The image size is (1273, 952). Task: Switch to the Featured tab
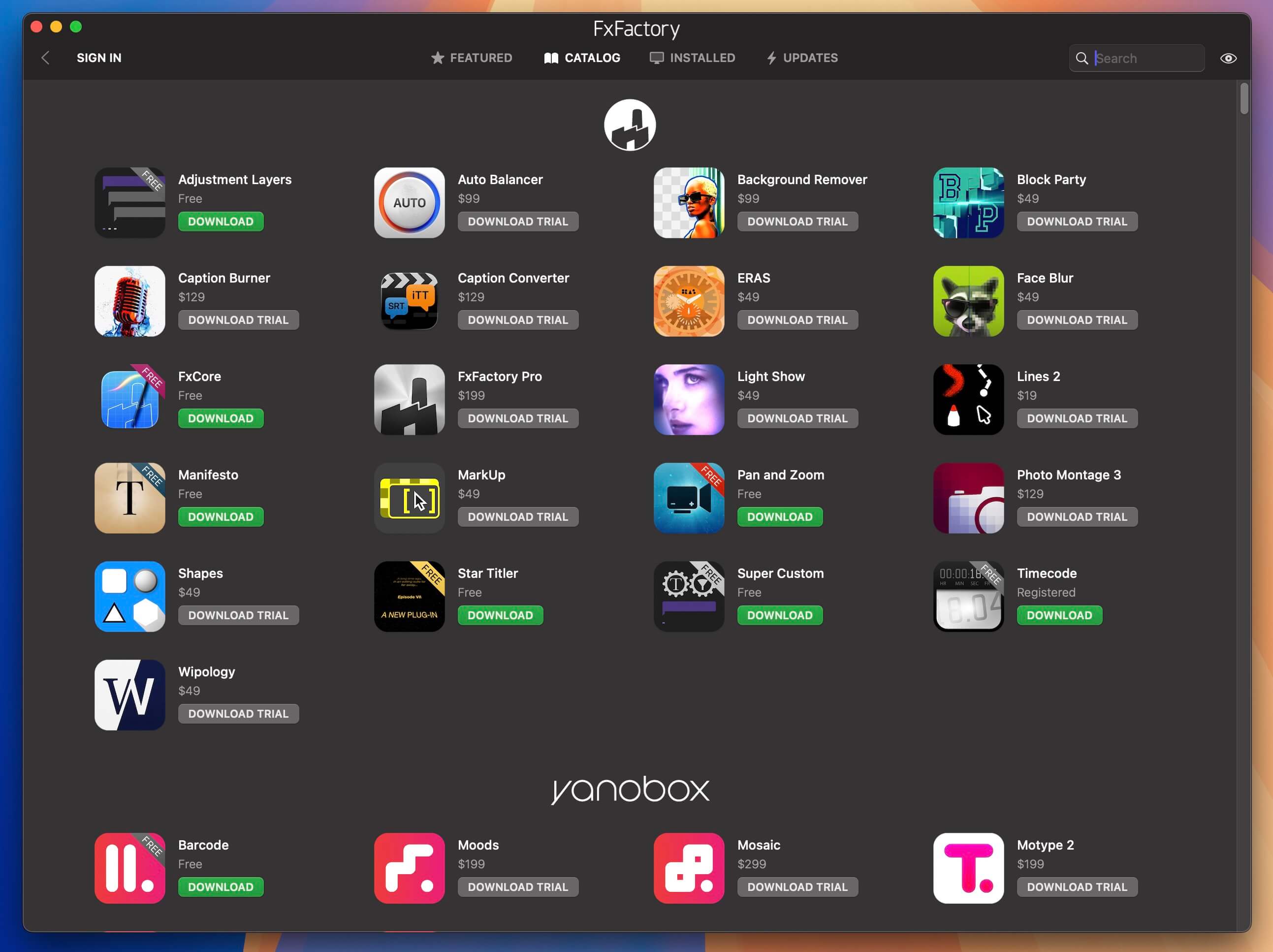click(x=471, y=58)
